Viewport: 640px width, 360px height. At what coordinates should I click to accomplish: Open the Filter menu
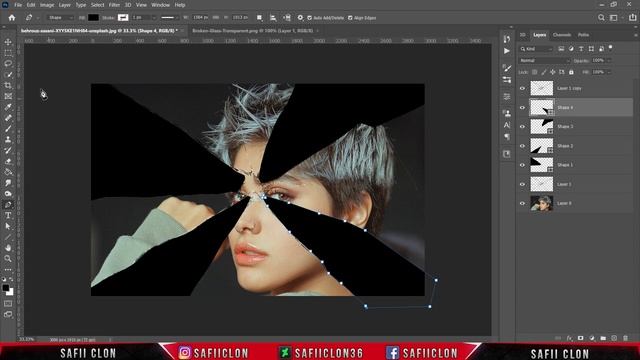coord(114,5)
